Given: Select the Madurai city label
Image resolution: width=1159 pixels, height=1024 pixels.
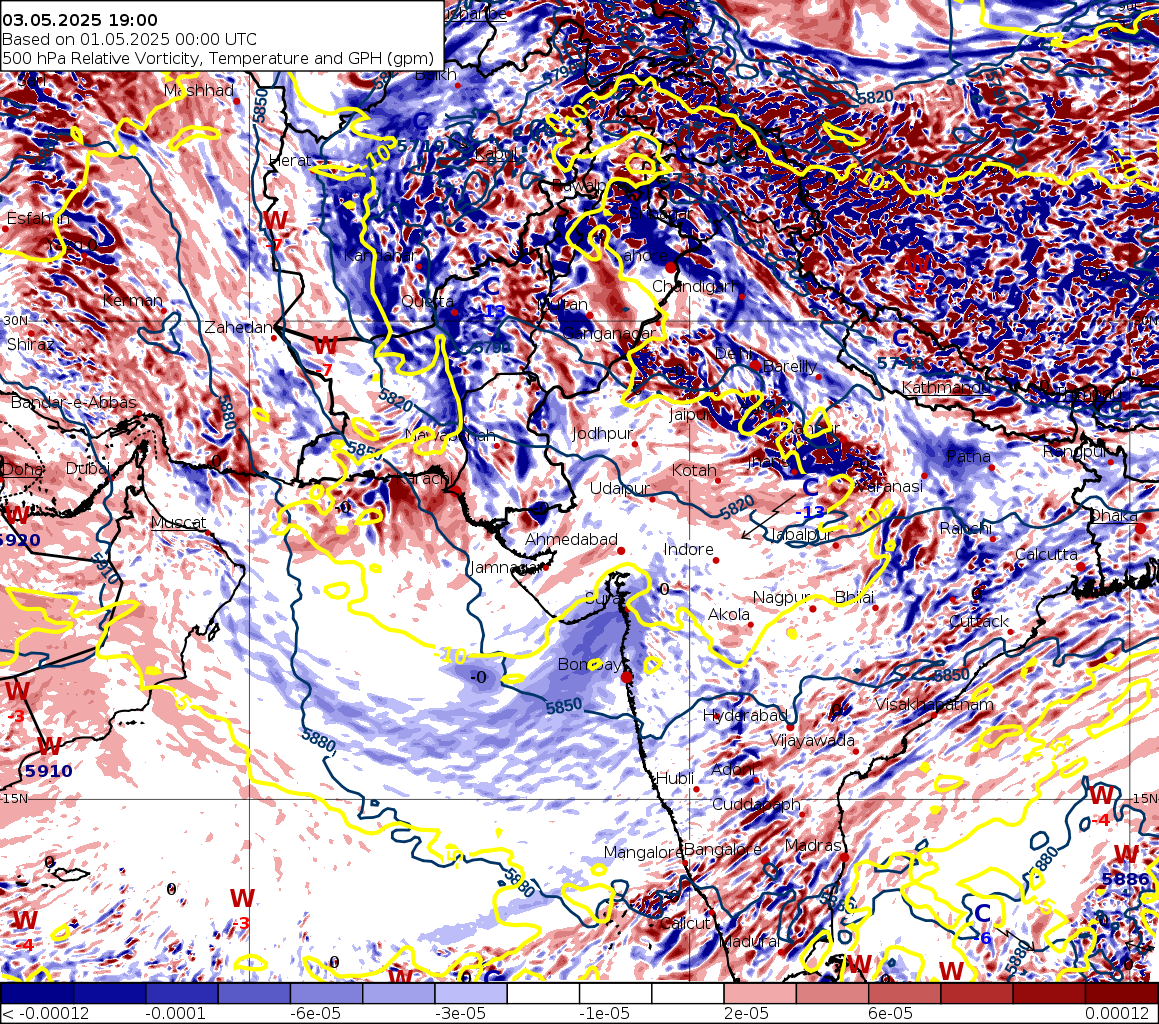Looking at the screenshot, I should point(750,942).
